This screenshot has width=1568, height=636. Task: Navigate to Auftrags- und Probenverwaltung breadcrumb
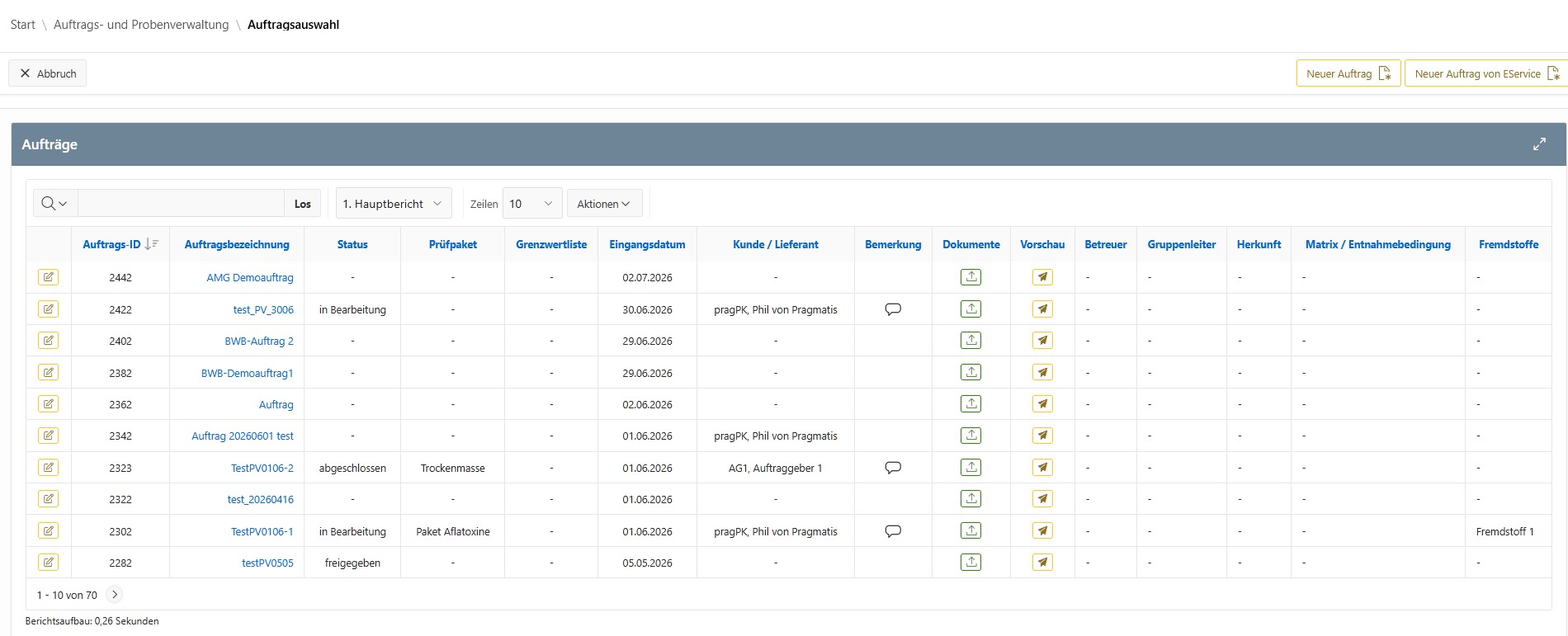[141, 25]
